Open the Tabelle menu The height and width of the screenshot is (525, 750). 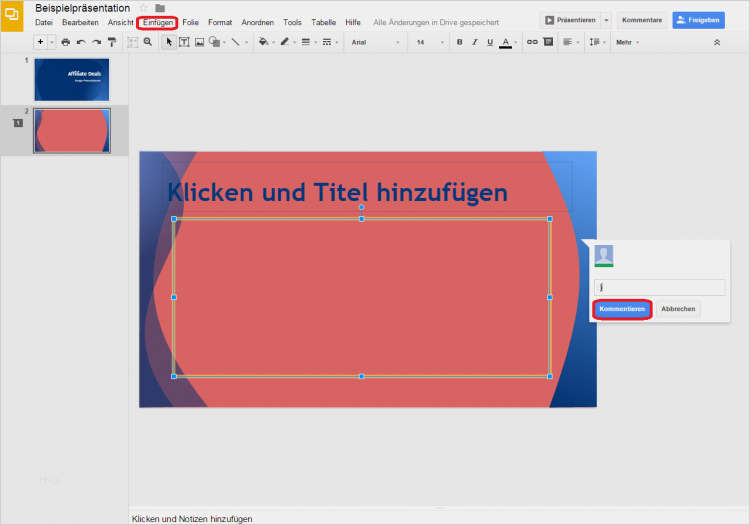[x=323, y=22]
